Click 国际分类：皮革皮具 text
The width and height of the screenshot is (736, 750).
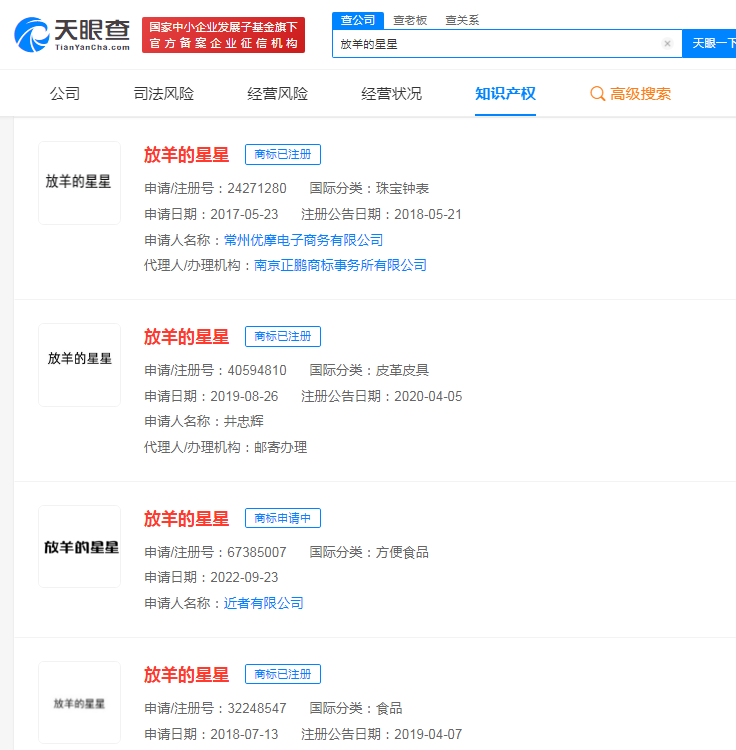(369, 371)
